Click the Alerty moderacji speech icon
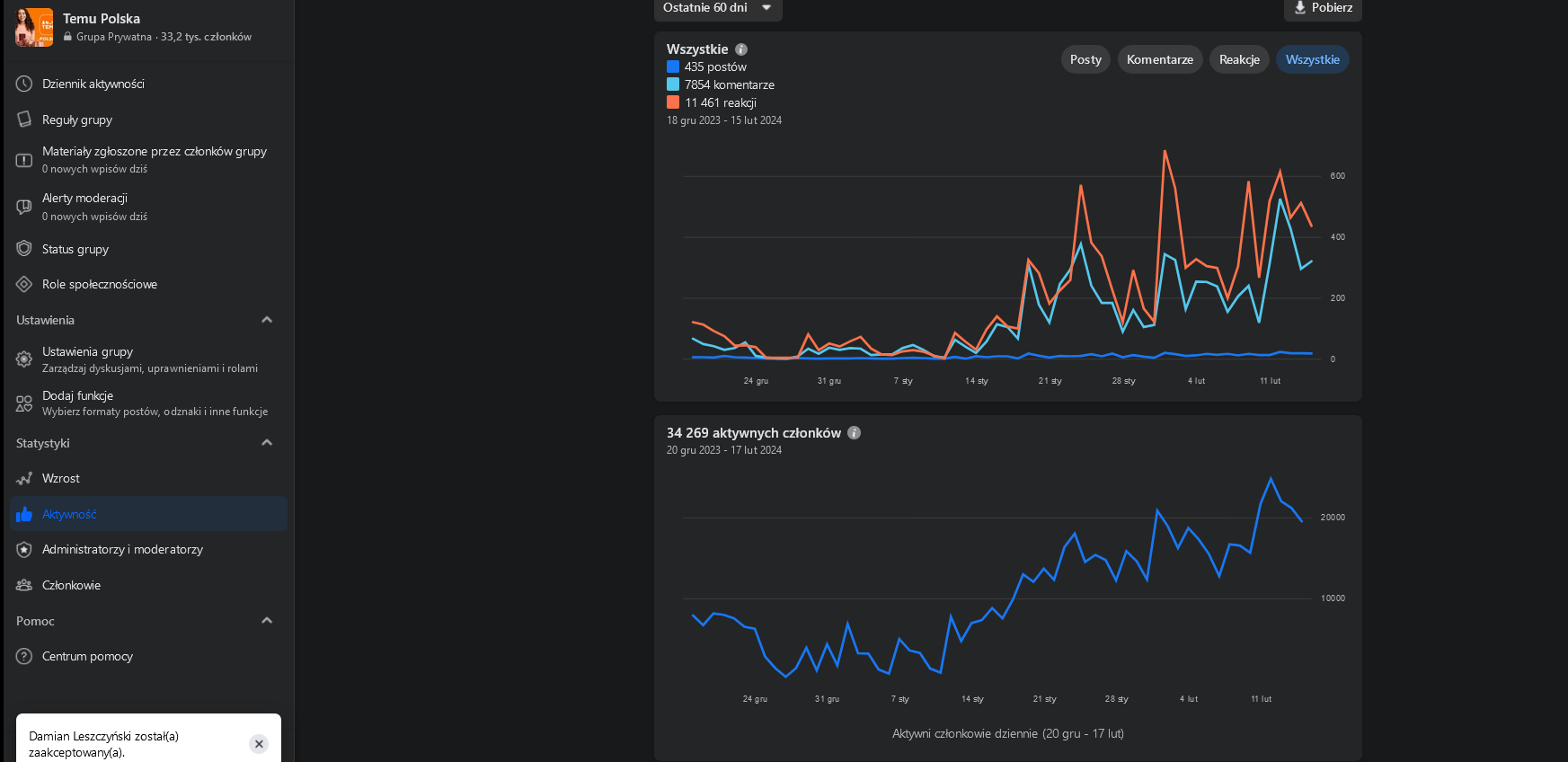 pos(24,207)
